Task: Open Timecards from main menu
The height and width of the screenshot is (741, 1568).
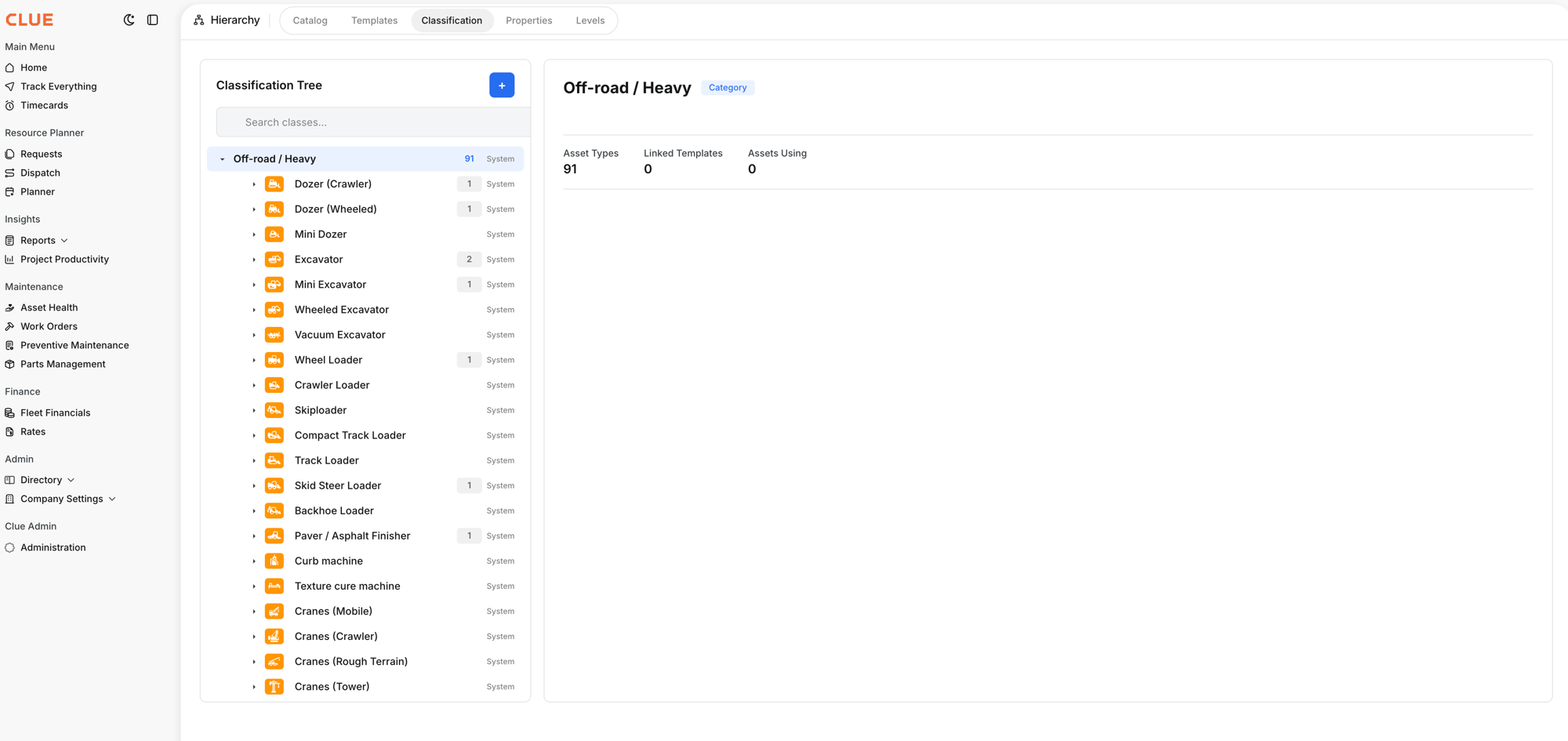Action: point(44,105)
